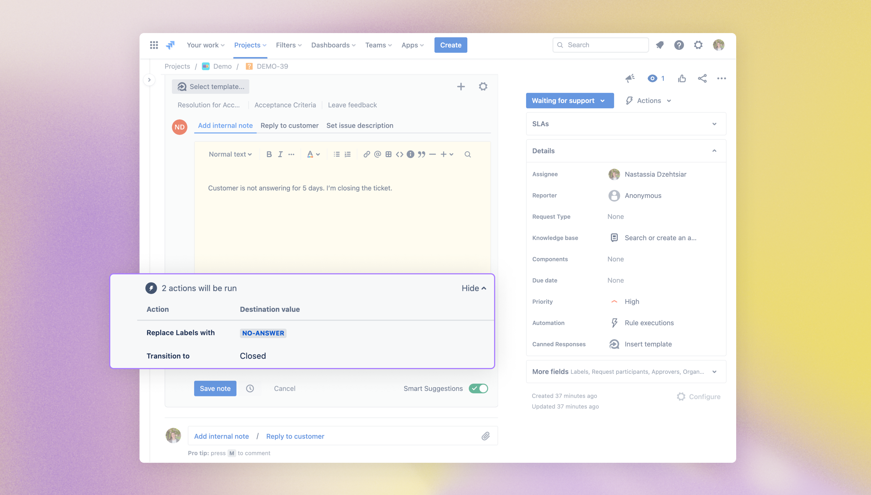Click the plus icon beside Select template

click(460, 86)
